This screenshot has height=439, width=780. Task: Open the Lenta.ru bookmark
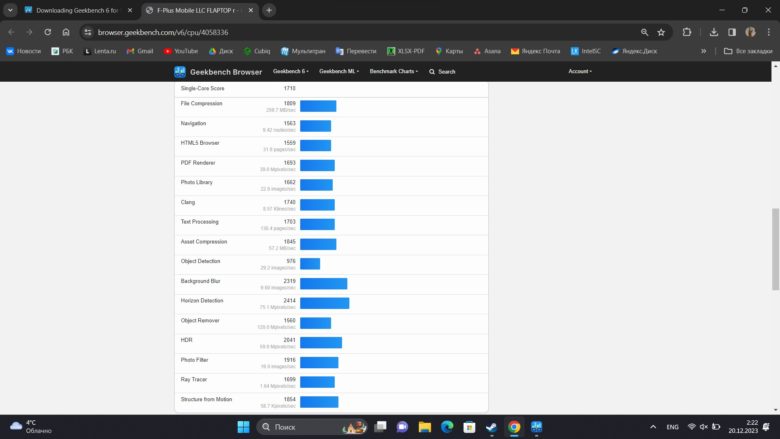(99, 51)
